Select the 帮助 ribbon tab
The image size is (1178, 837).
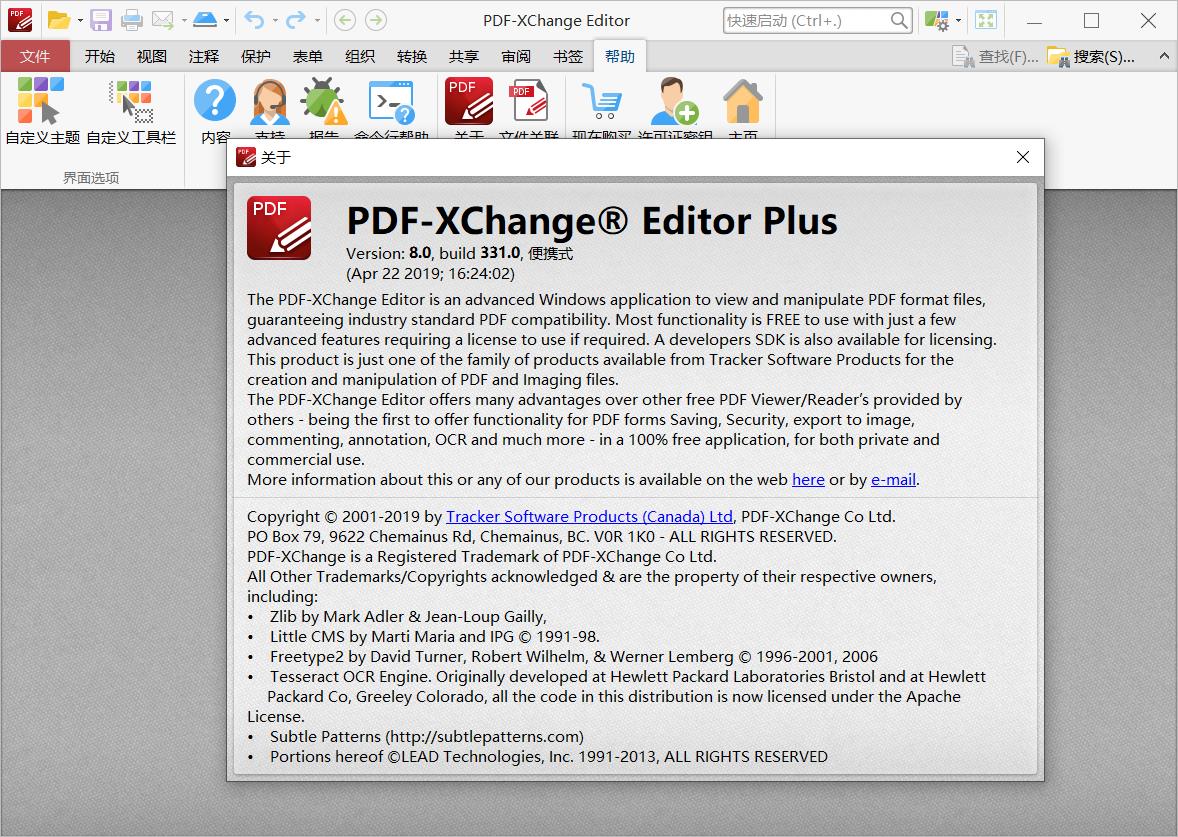click(x=620, y=56)
